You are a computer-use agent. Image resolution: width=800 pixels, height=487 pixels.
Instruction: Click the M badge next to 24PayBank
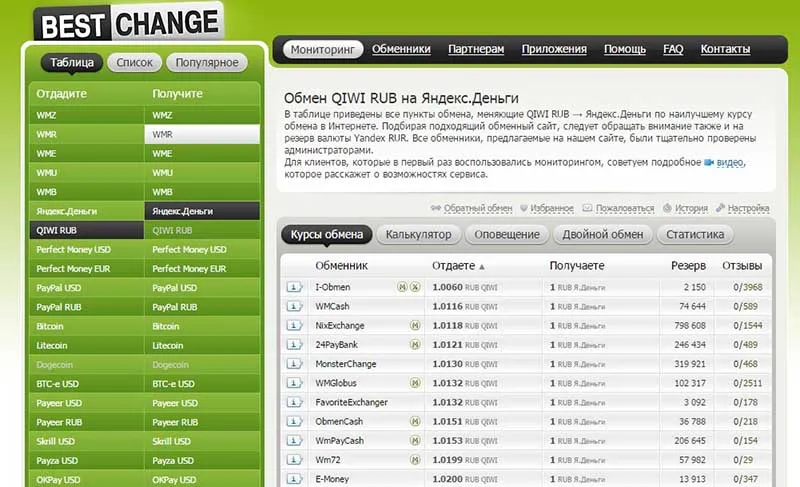coord(415,345)
